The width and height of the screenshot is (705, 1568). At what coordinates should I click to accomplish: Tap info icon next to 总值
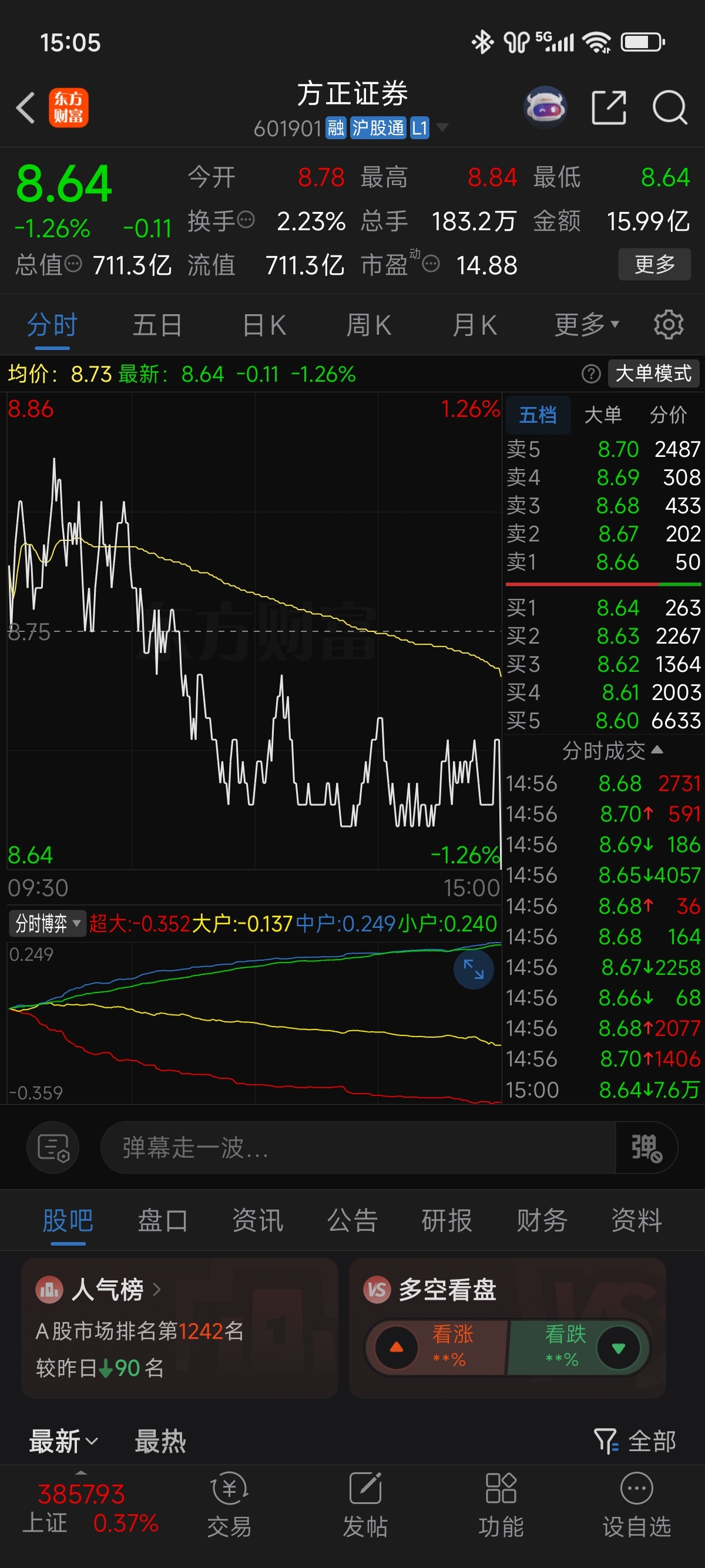(73, 264)
